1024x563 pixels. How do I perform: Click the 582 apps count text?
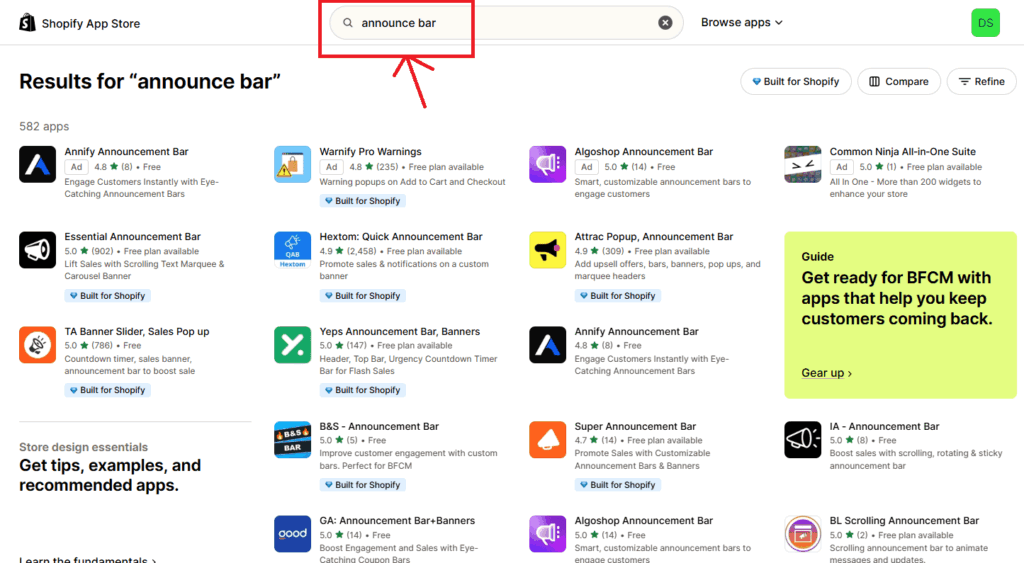pos(44,126)
